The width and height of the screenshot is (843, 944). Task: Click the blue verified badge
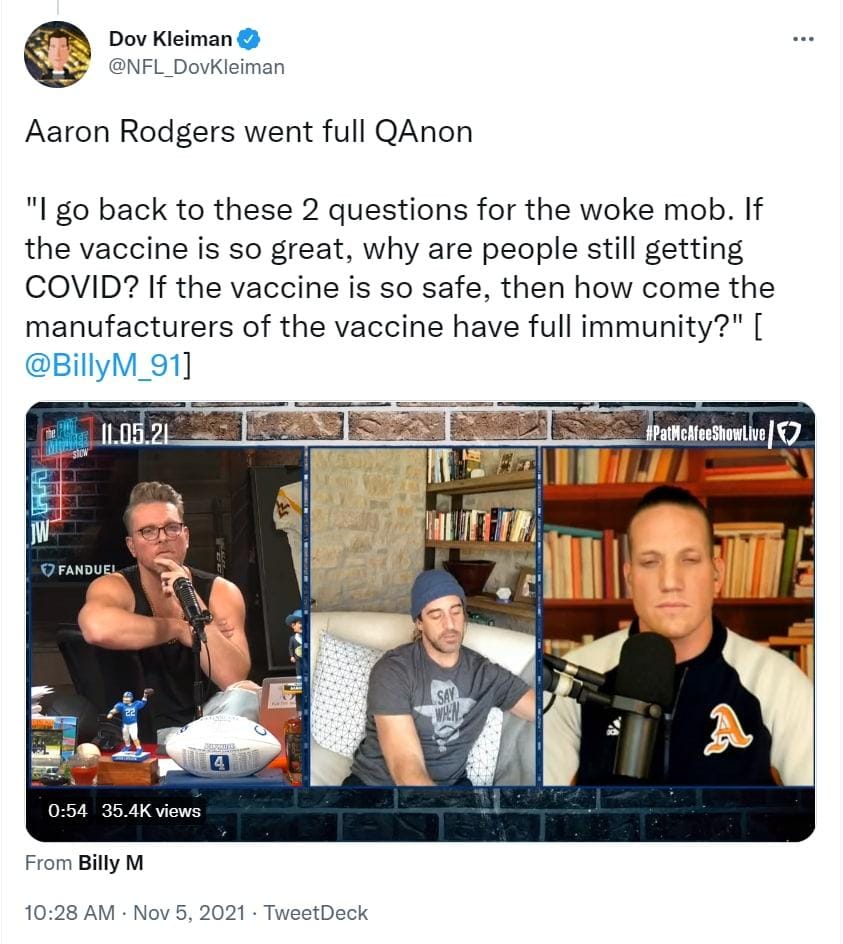pos(249,39)
